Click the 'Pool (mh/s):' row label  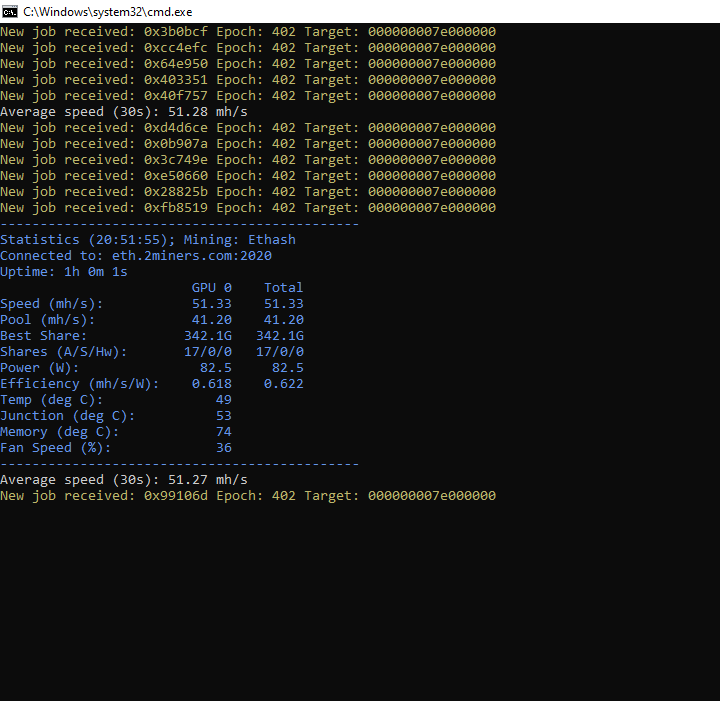[48, 320]
